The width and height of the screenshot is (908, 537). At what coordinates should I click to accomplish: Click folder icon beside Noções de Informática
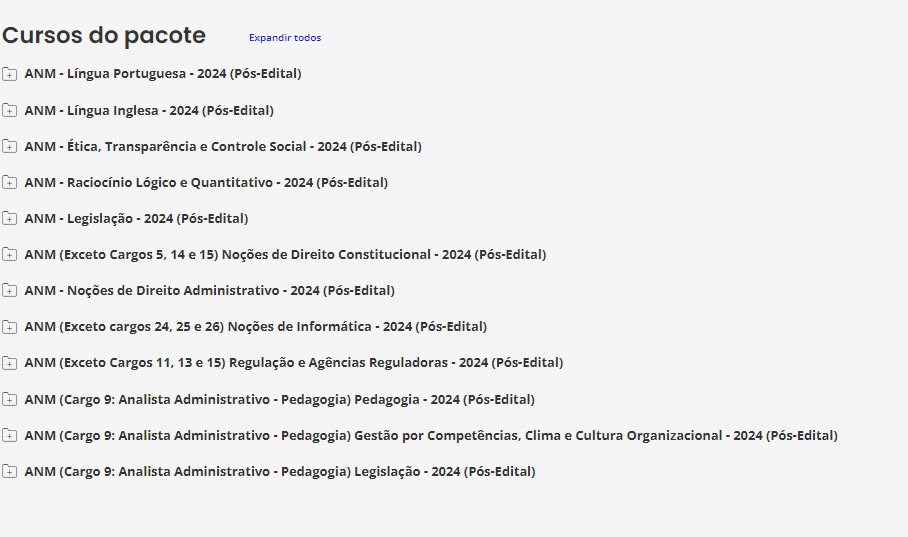tap(9, 327)
